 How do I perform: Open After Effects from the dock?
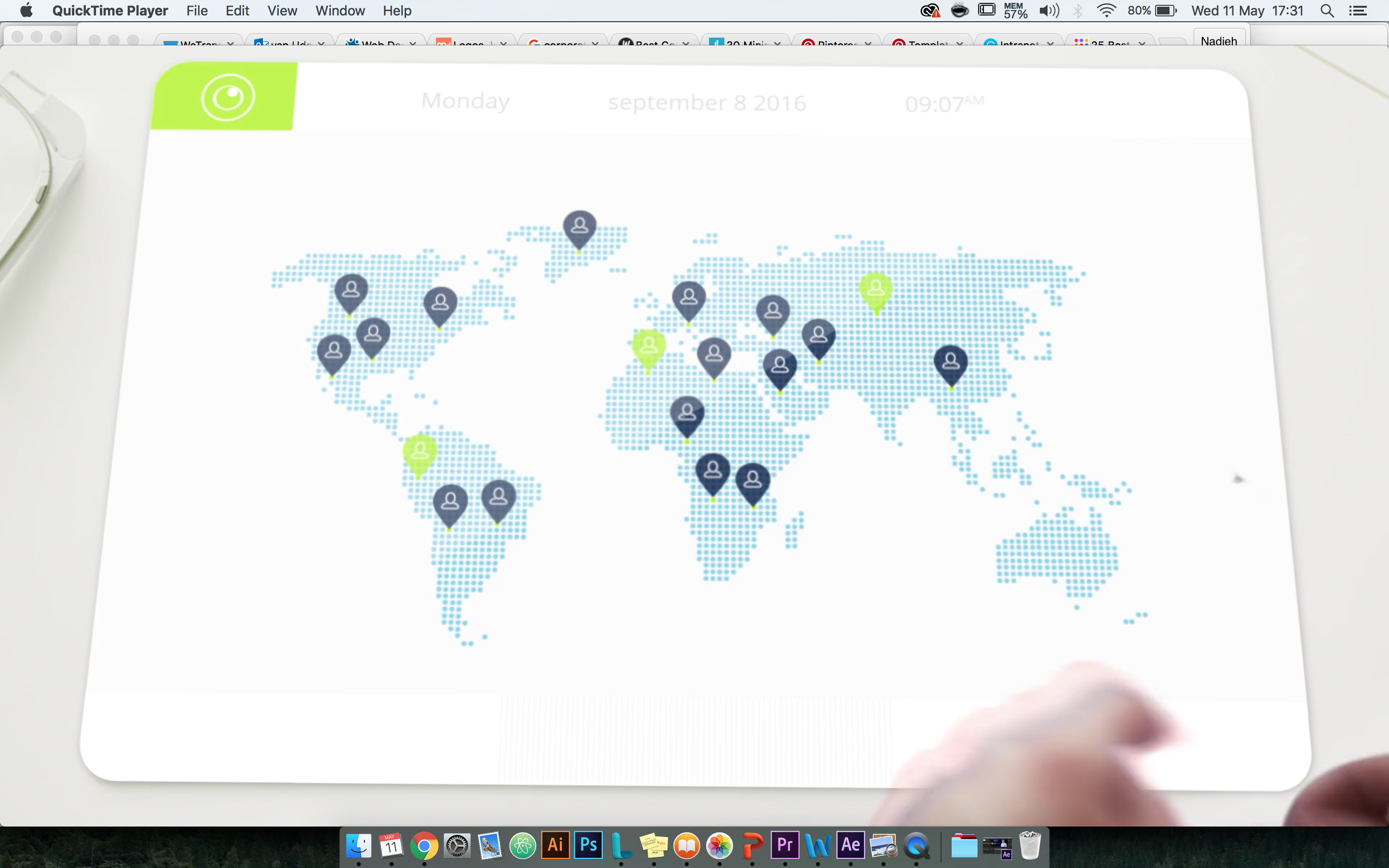click(x=850, y=844)
